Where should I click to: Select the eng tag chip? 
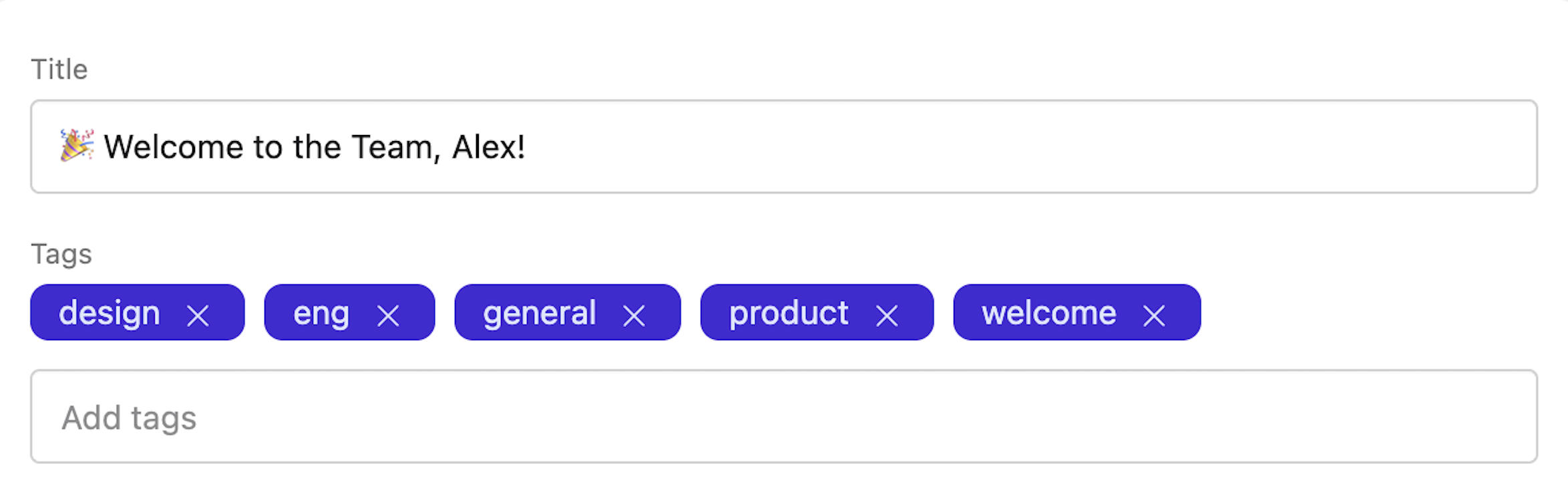pos(323,312)
